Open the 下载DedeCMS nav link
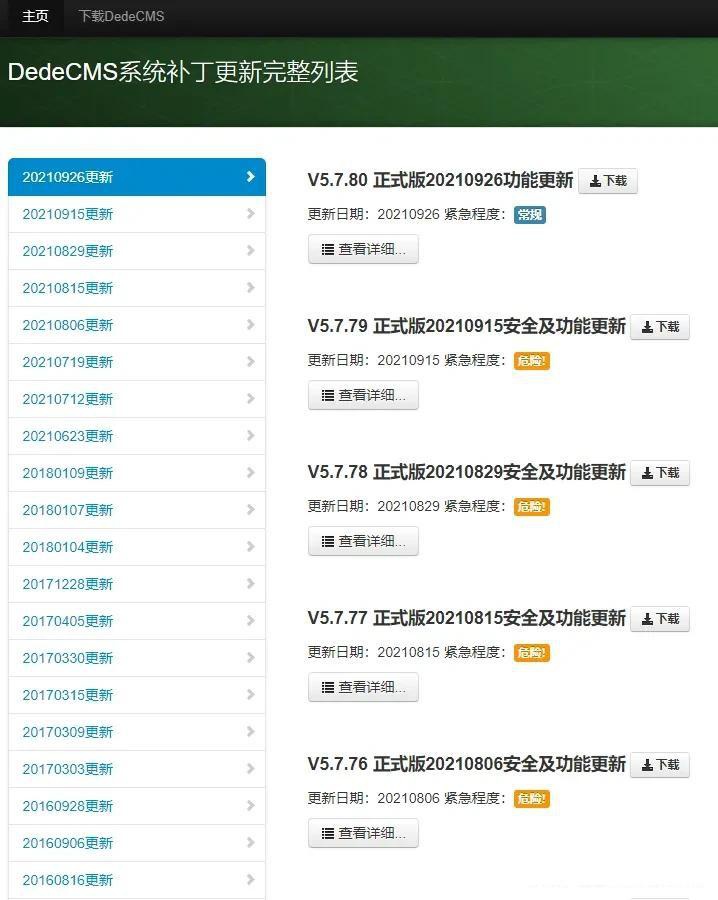This screenshot has height=900, width=718. 121,17
